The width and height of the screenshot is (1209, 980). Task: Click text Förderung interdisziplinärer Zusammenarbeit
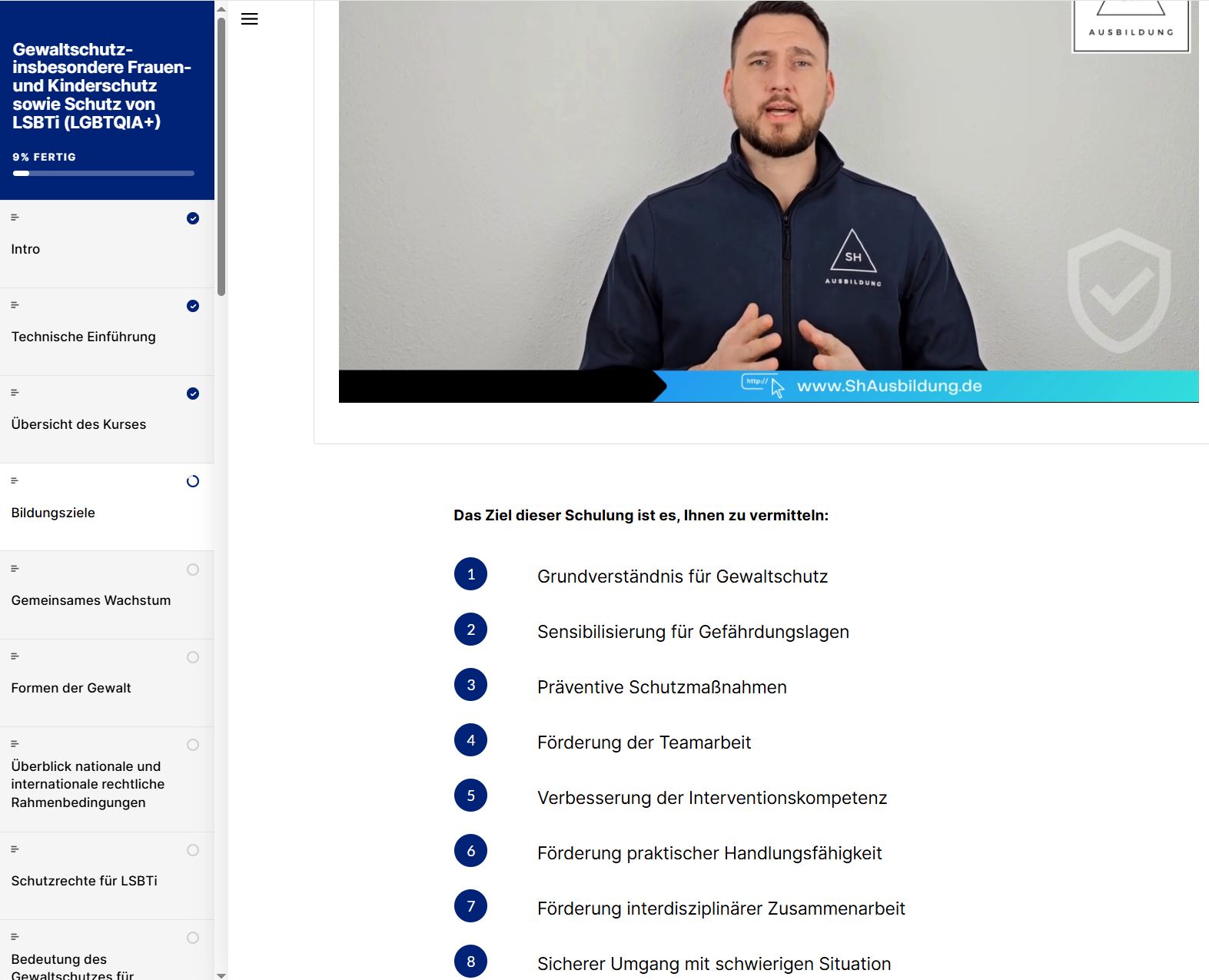(721, 909)
